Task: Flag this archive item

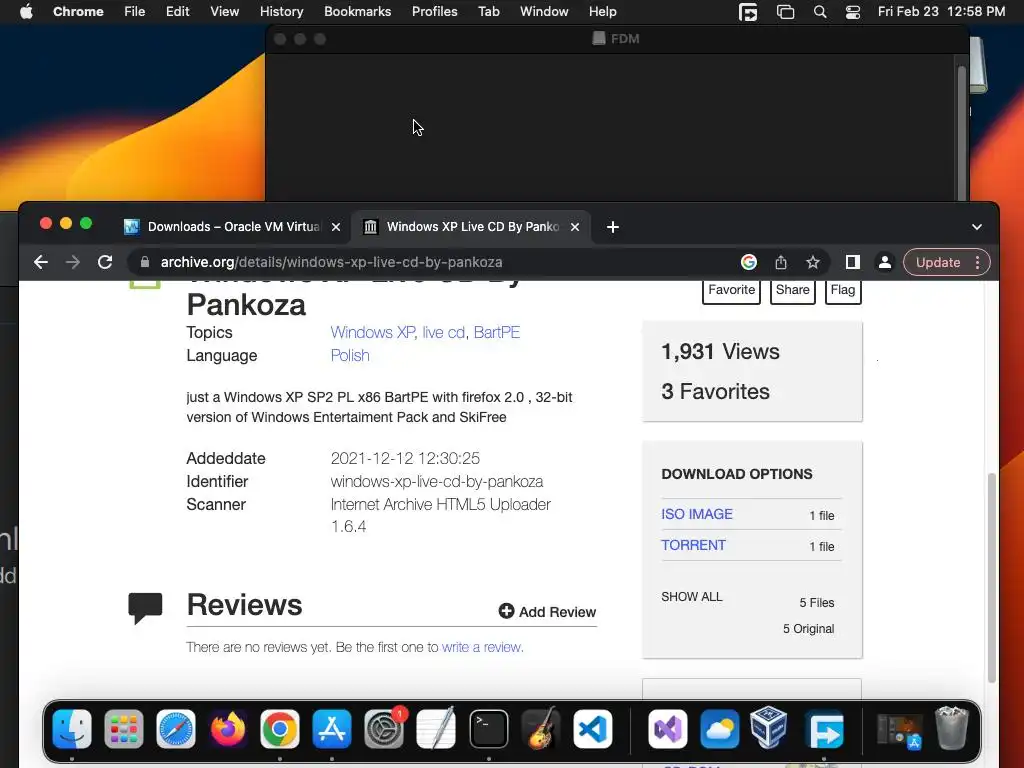Action: point(843,291)
